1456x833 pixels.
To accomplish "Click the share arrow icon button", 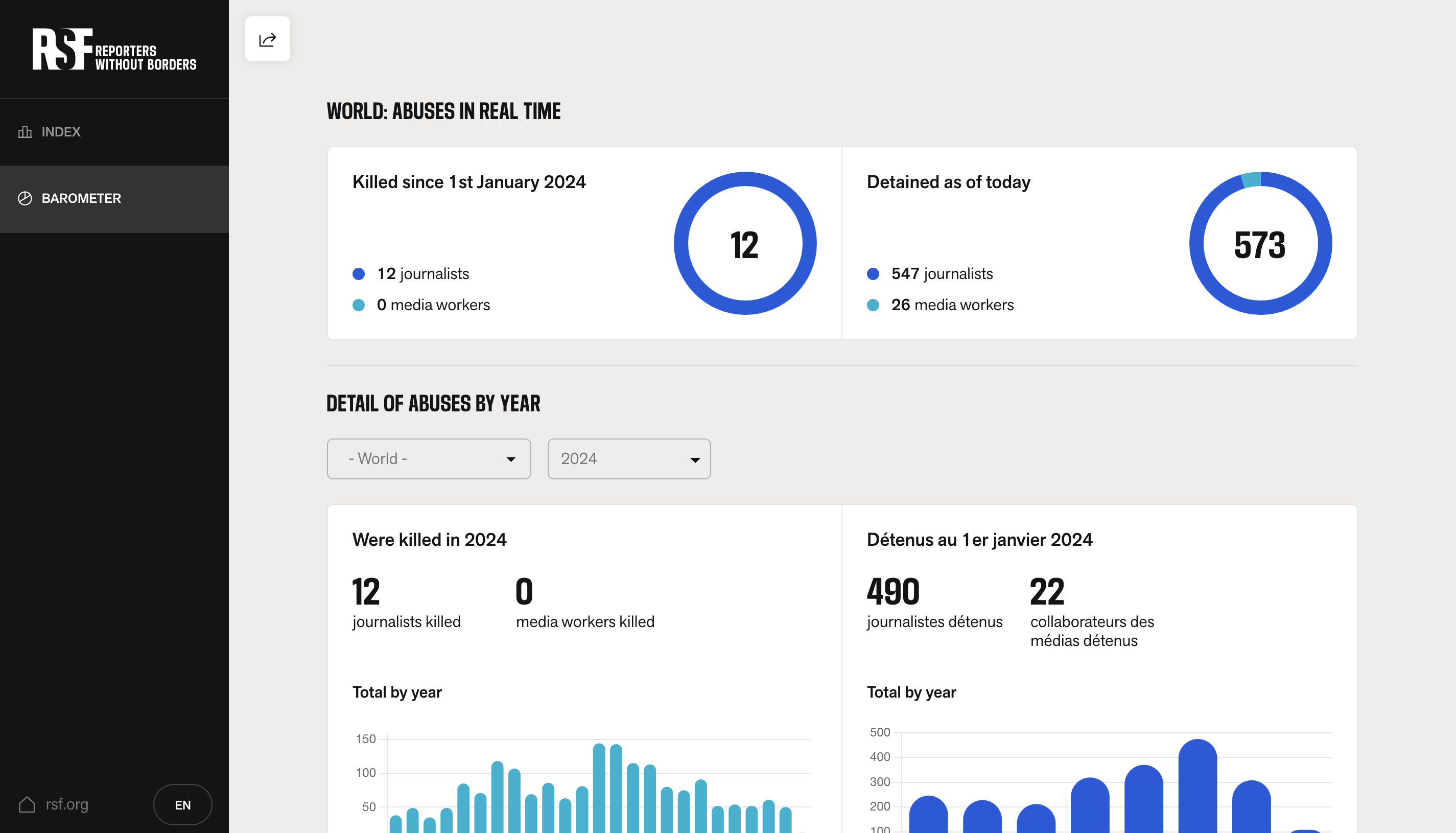I will (x=267, y=39).
